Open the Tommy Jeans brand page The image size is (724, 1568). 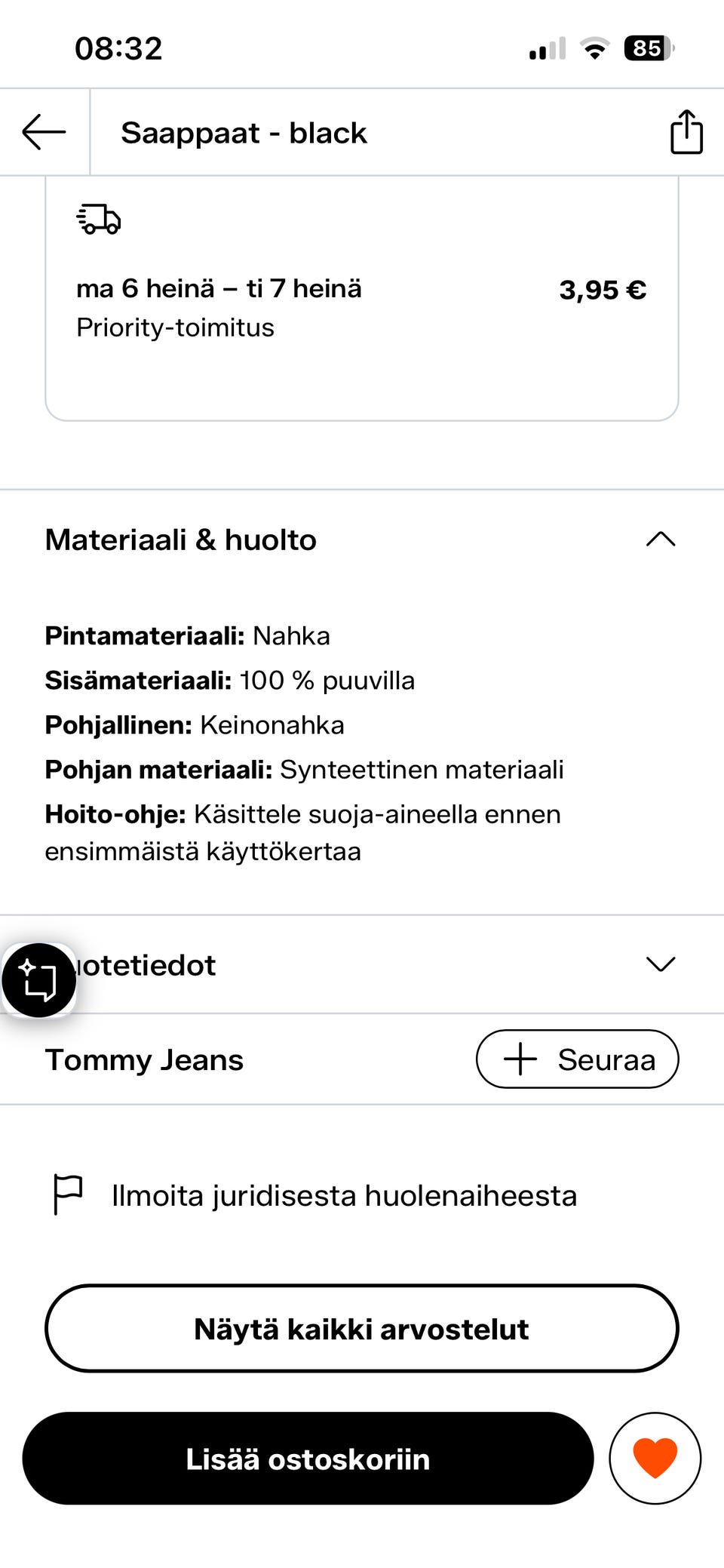click(144, 1059)
